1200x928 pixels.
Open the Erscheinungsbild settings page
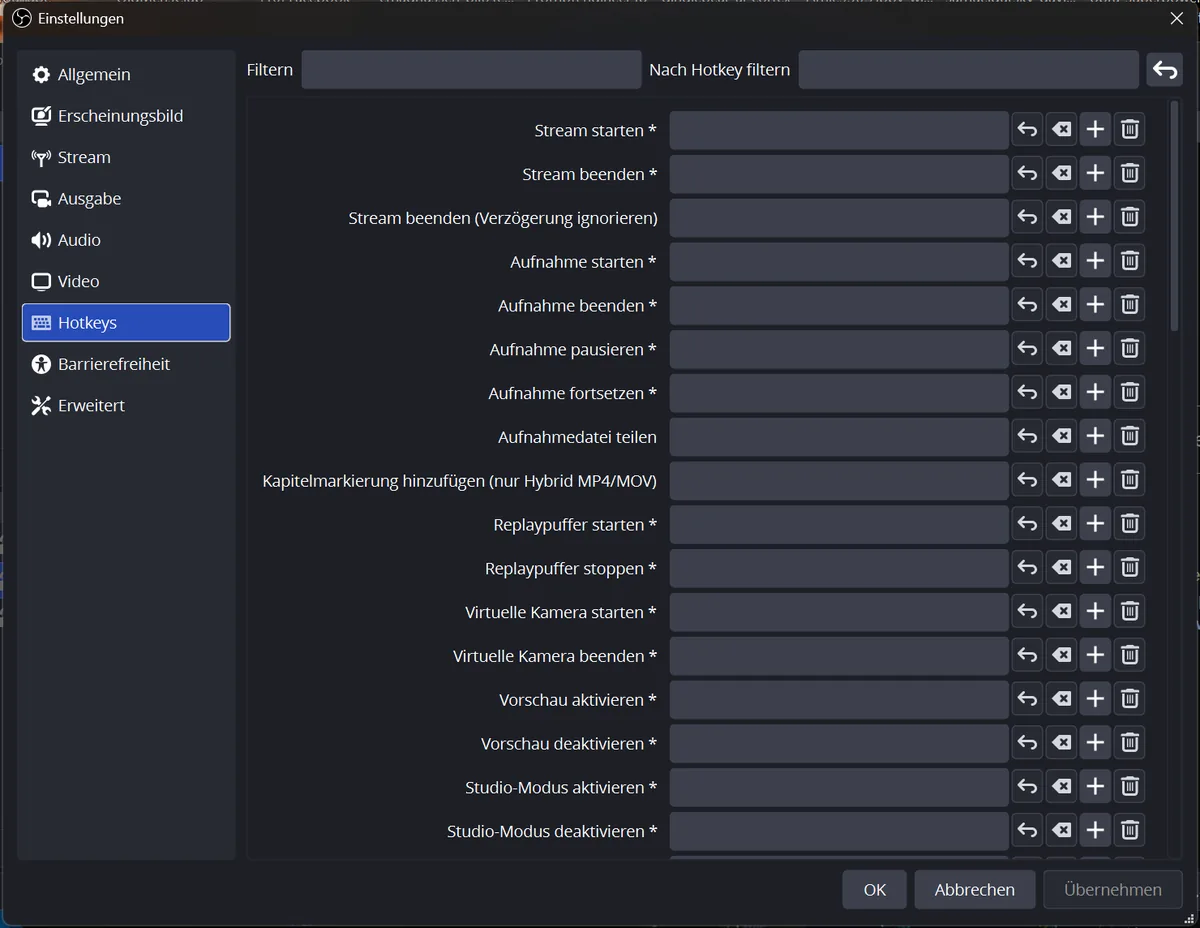coord(126,116)
